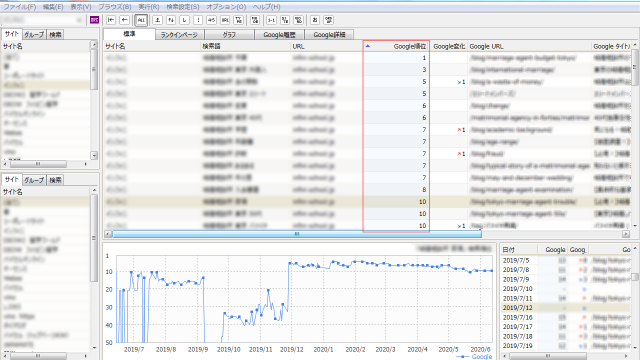Select the row with Google rank 8

(367, 190)
